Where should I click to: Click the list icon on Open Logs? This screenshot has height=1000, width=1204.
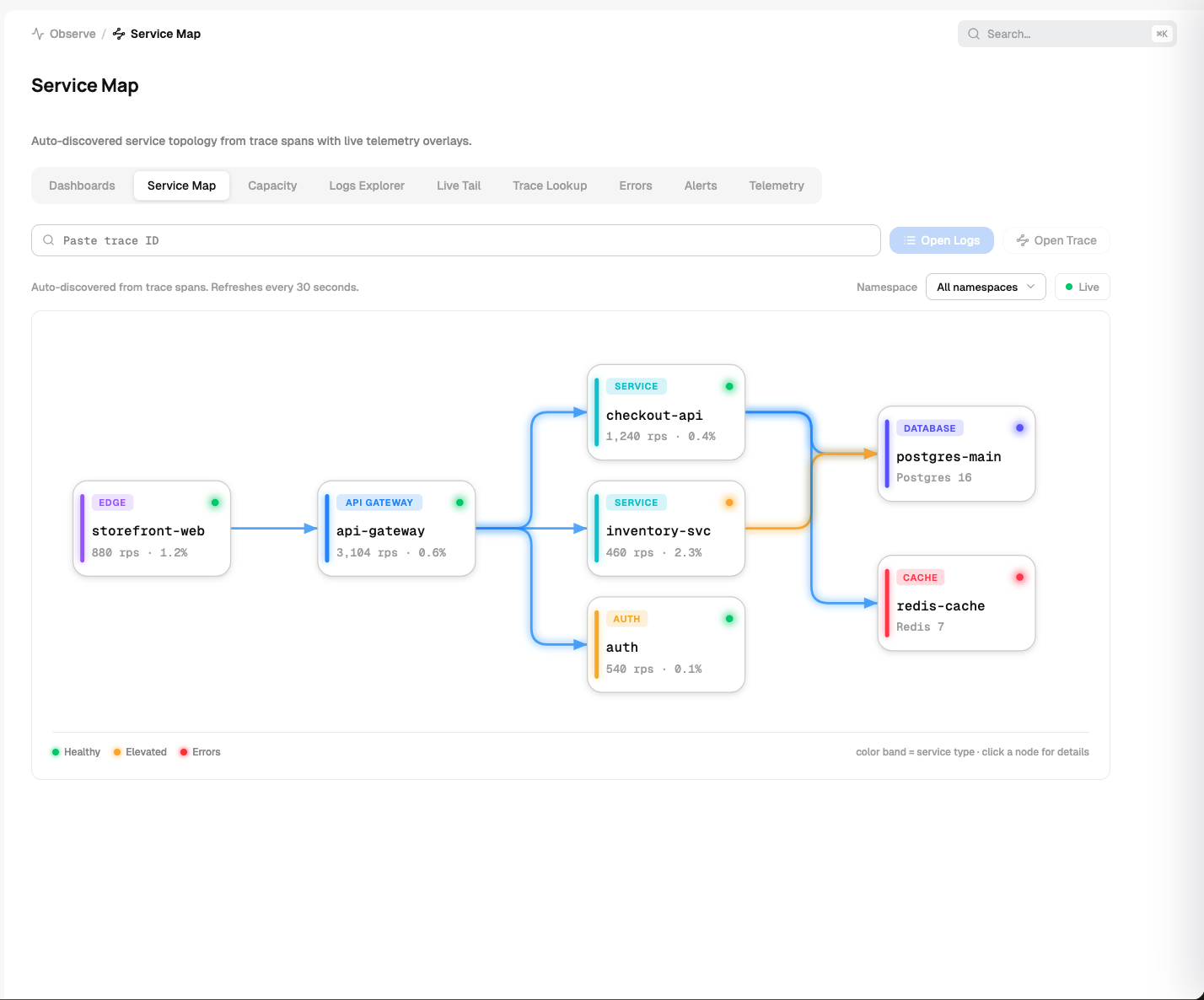[x=910, y=240]
